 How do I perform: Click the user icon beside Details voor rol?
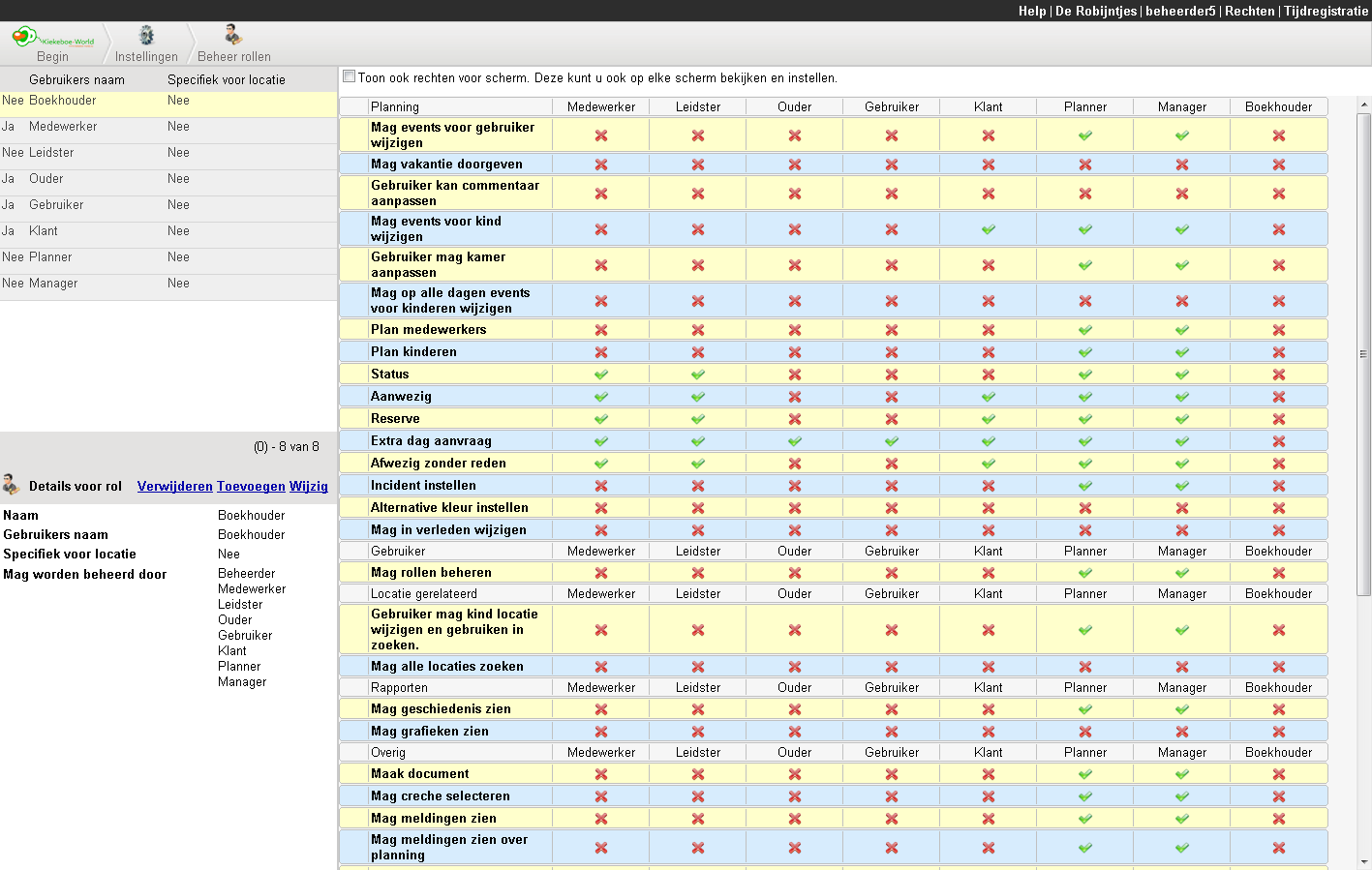coord(12,485)
